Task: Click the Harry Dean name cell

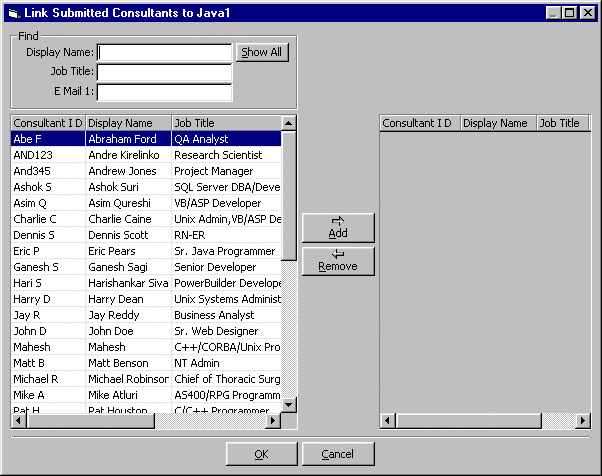Action: [128, 299]
